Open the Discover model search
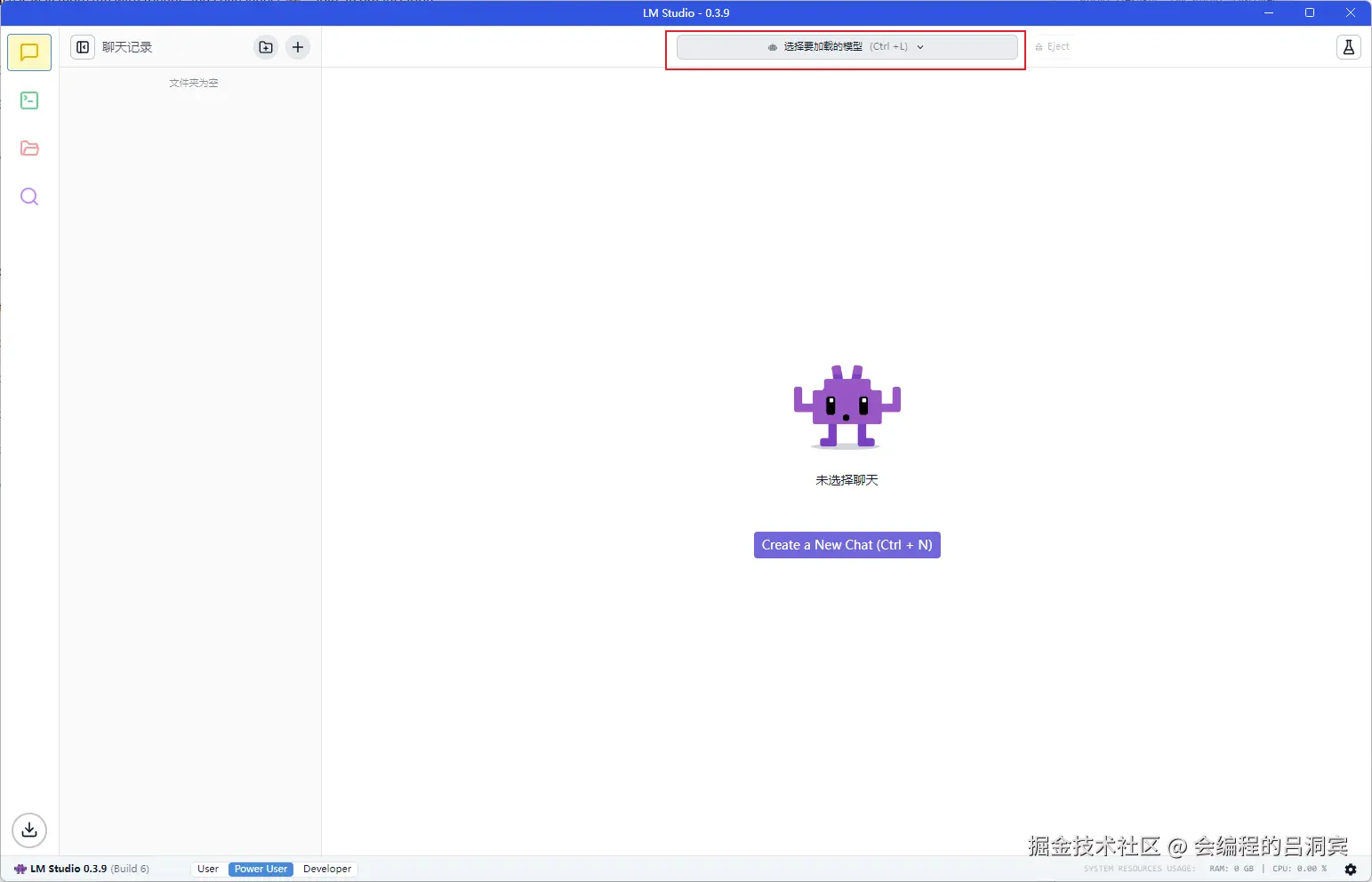The width and height of the screenshot is (1372, 882). tap(29, 196)
